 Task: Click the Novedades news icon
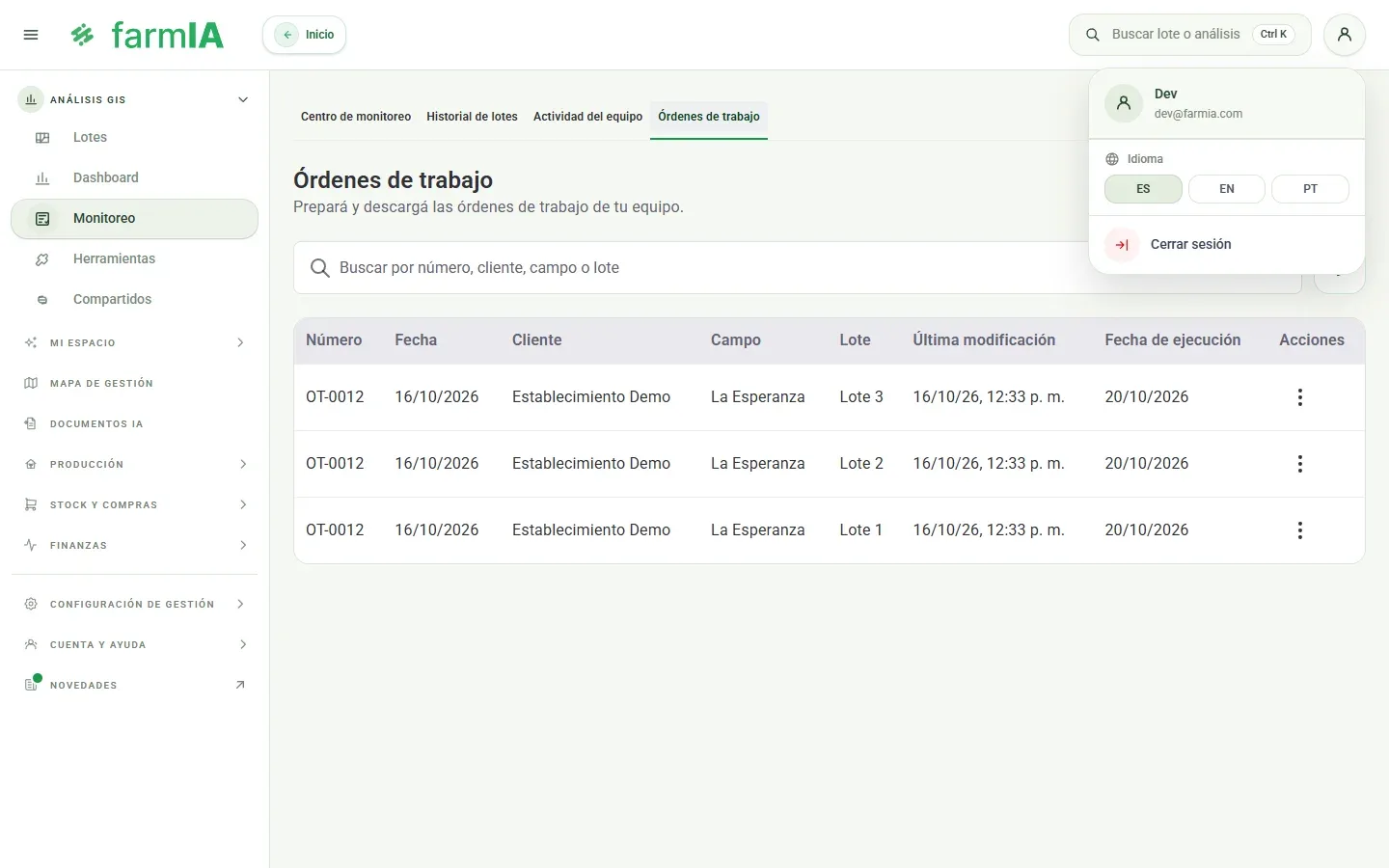pyautogui.click(x=31, y=685)
